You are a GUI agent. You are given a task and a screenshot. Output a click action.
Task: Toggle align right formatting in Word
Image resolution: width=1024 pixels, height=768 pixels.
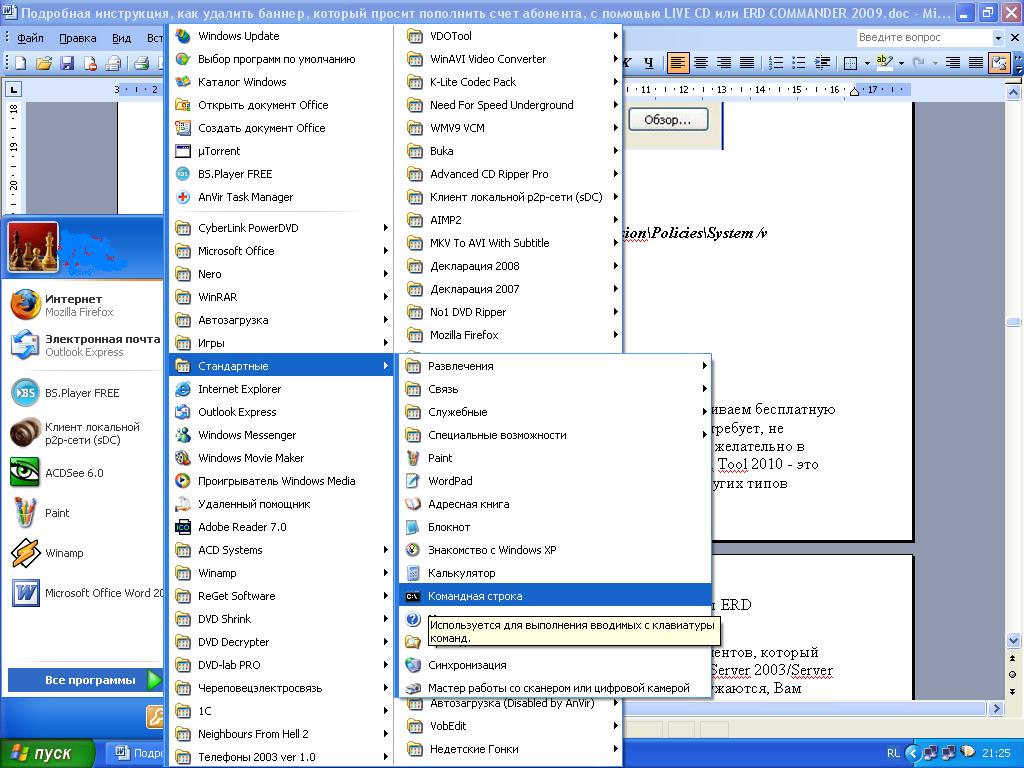[724, 63]
